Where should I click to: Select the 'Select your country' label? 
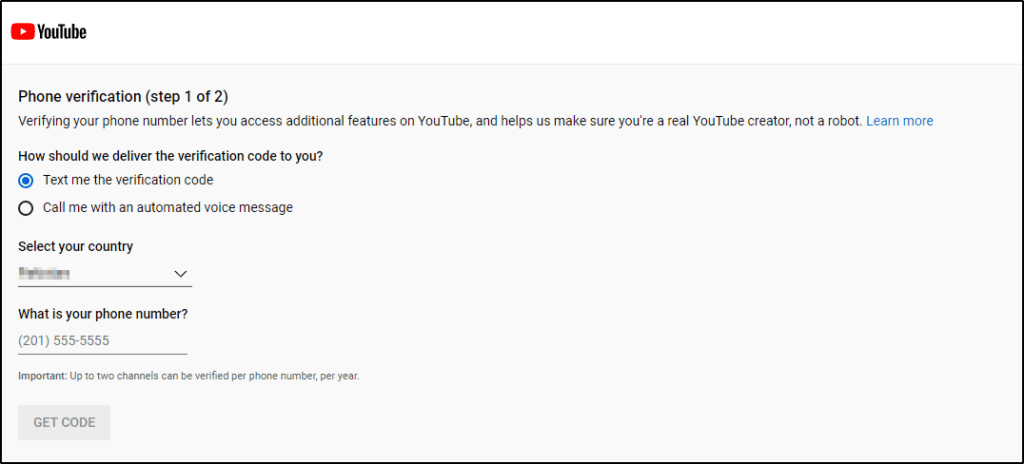(x=76, y=246)
